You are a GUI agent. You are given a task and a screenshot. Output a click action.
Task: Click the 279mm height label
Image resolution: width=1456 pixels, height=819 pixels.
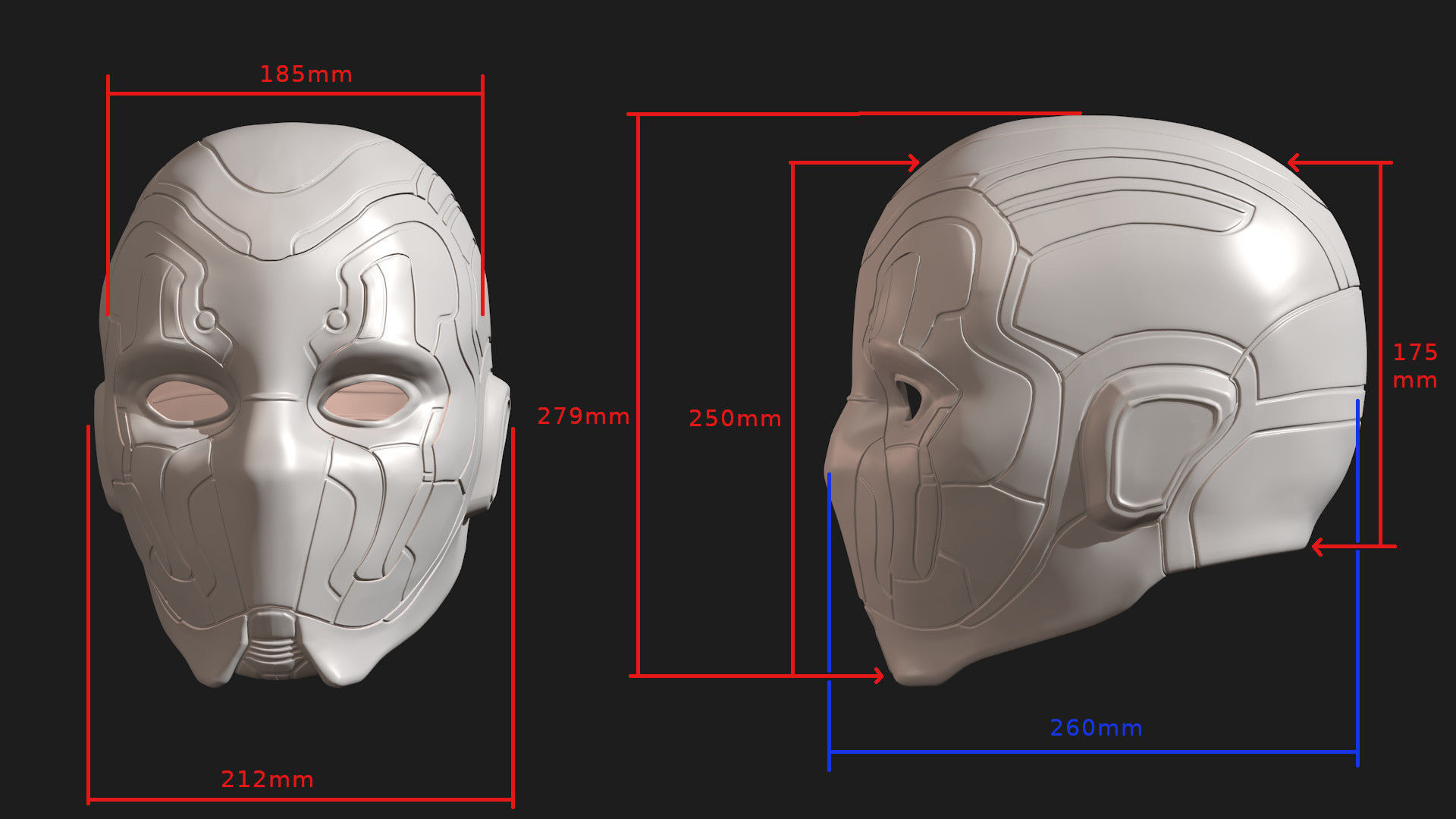click(583, 416)
